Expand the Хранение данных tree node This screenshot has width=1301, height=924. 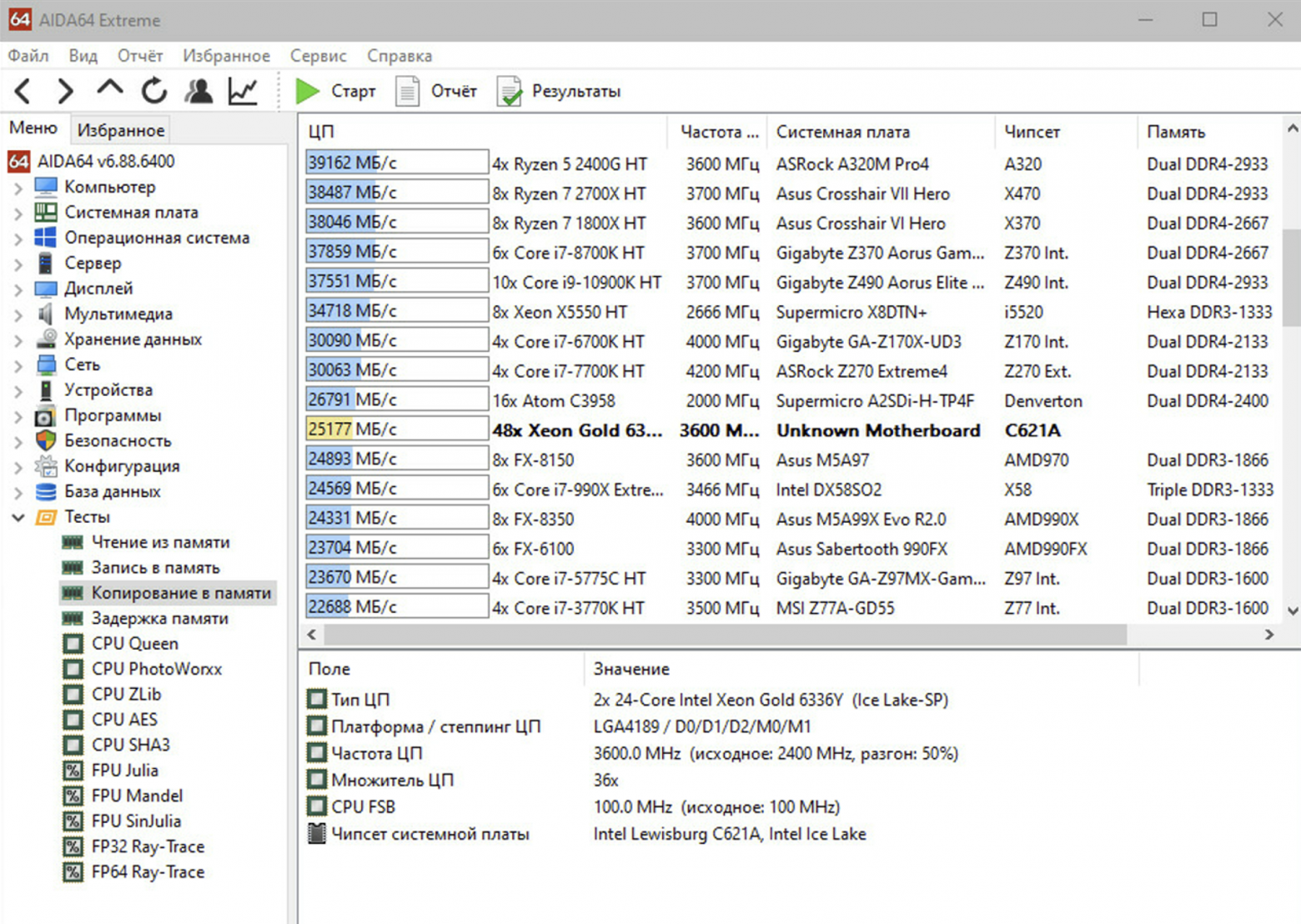[18, 340]
